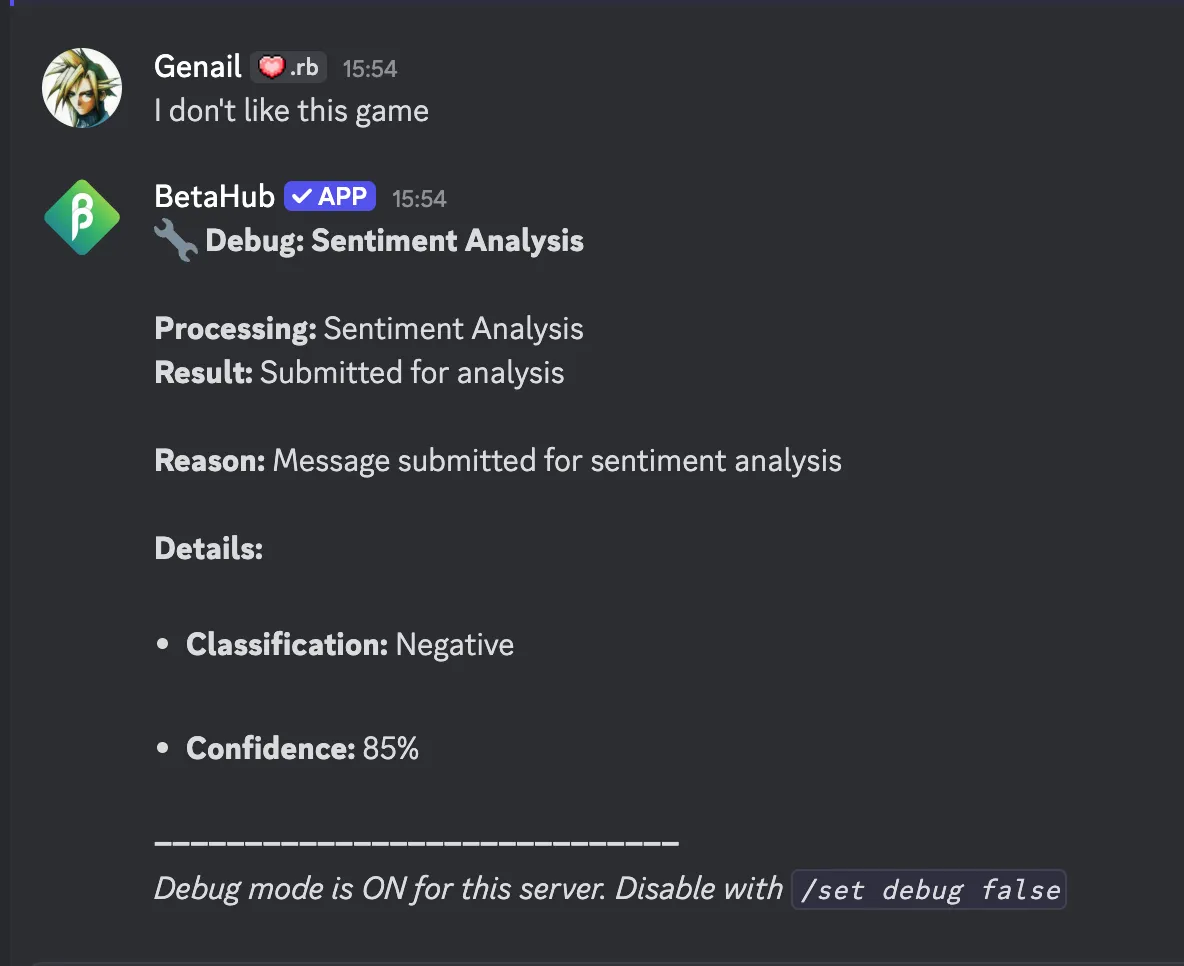This screenshot has width=1184, height=966.
Task: Click Genail's Cloud Strife avatar
Action: coord(82,88)
